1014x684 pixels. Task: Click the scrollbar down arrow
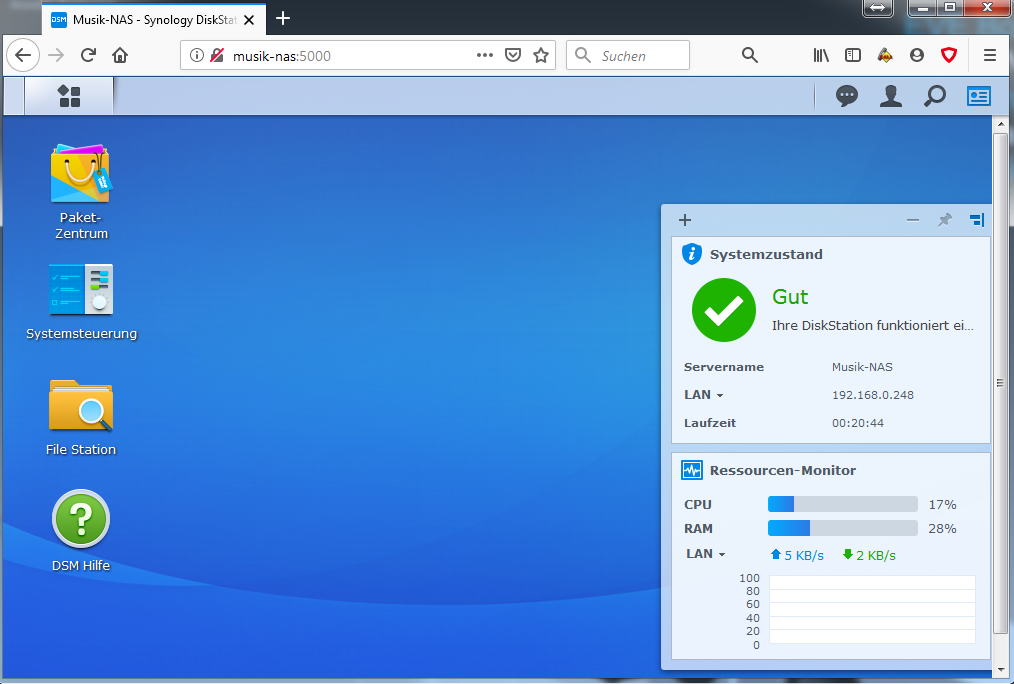pos(1000,670)
